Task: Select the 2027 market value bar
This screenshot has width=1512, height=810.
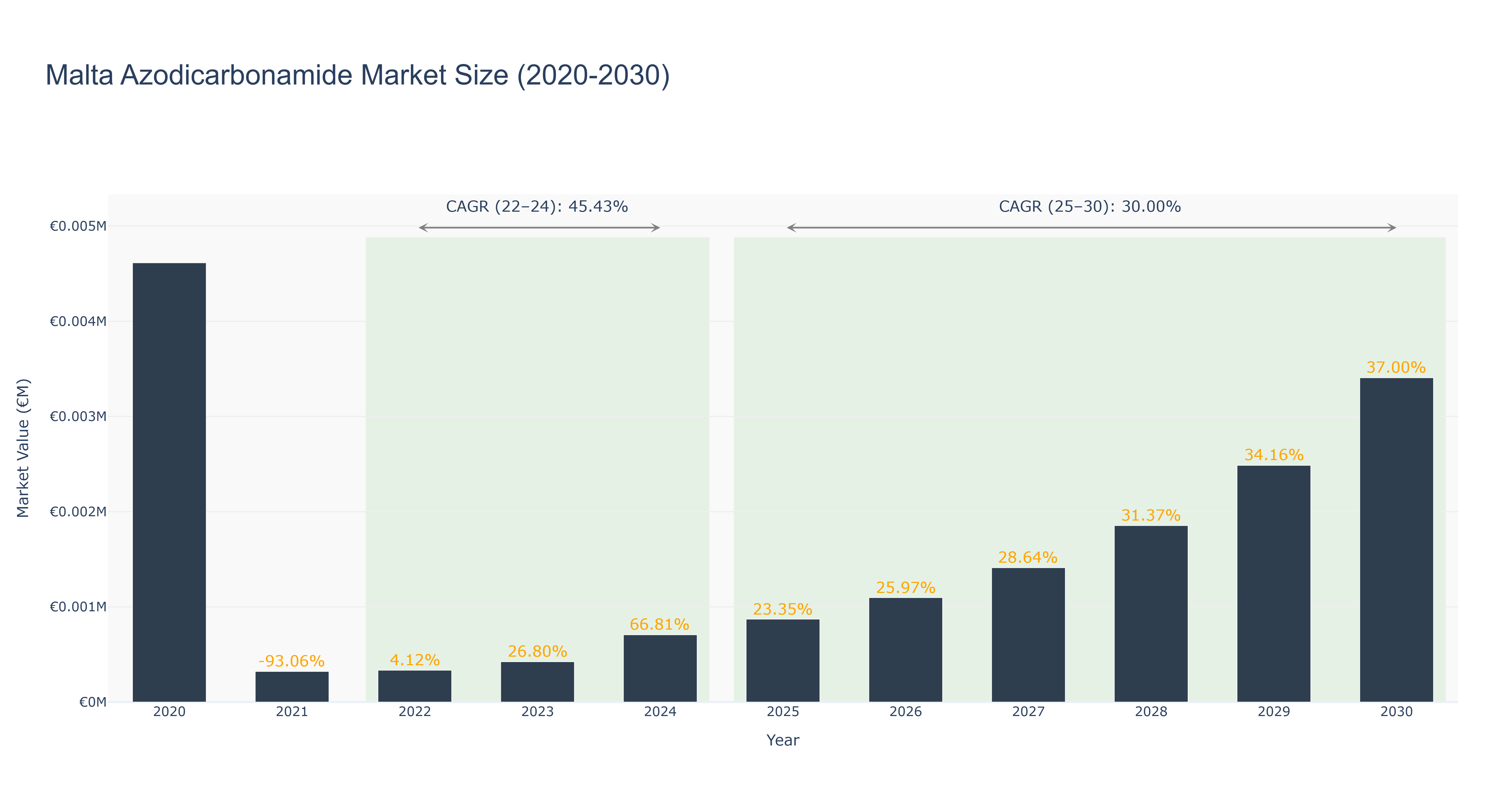Action: click(1028, 635)
